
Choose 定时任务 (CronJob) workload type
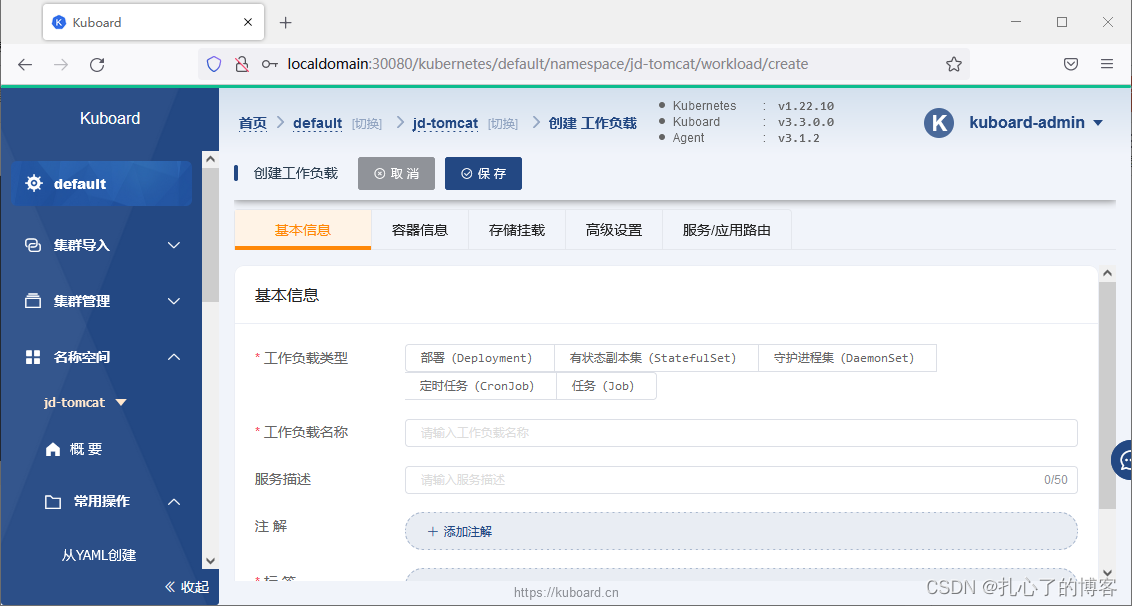[480, 385]
